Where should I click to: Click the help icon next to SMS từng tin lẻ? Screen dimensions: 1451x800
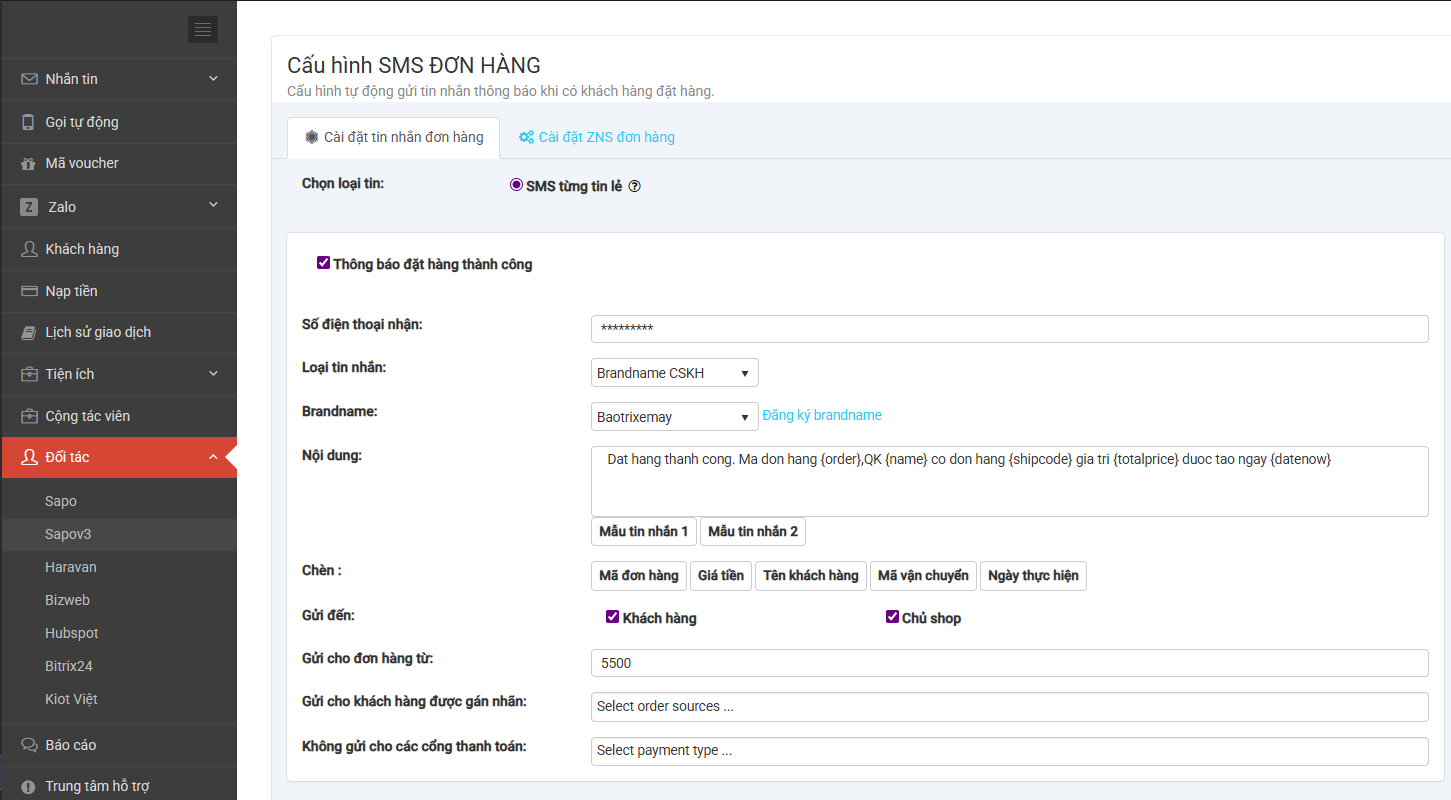click(x=634, y=186)
